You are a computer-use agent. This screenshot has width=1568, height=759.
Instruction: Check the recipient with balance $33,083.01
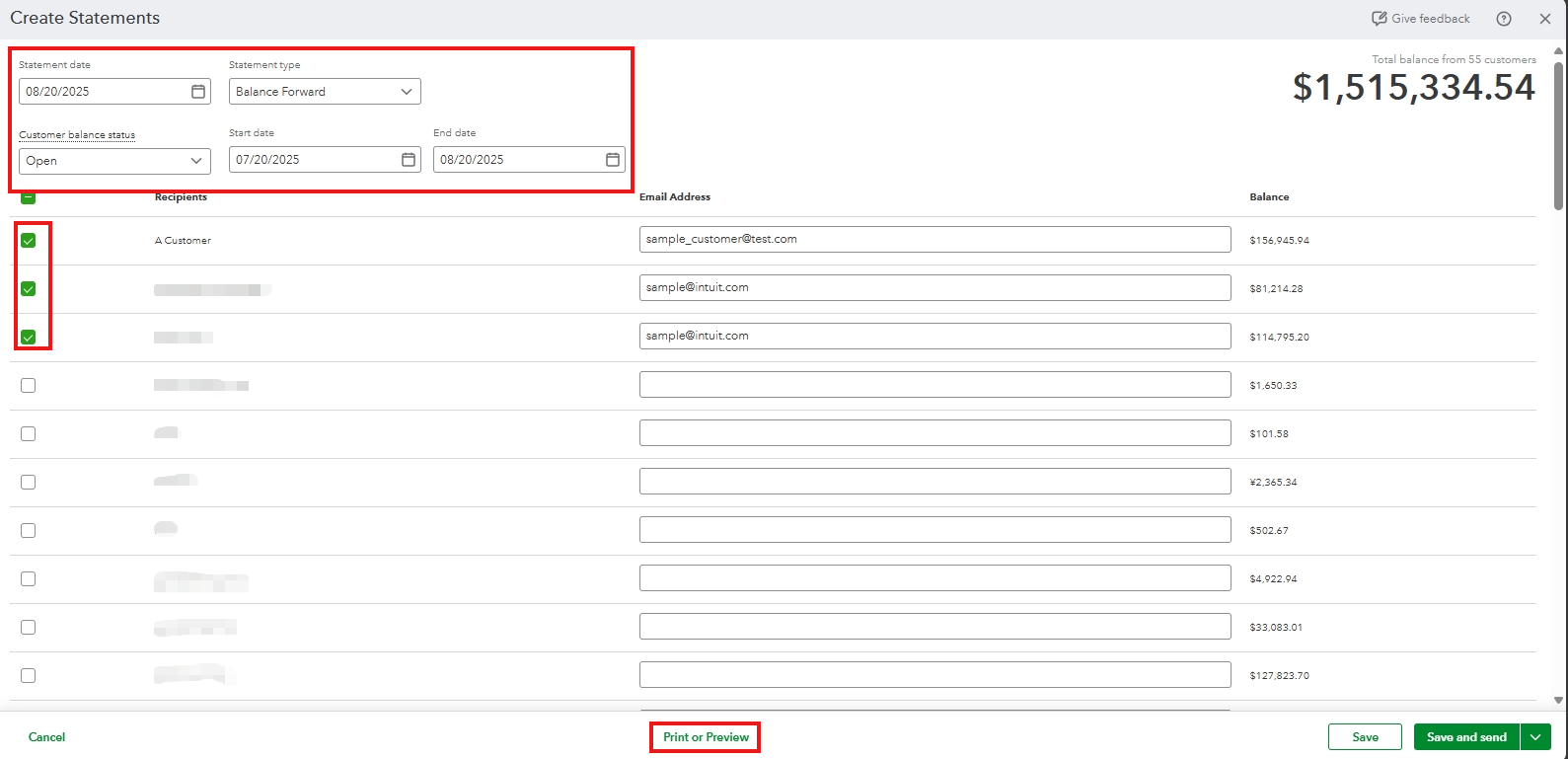pos(29,628)
